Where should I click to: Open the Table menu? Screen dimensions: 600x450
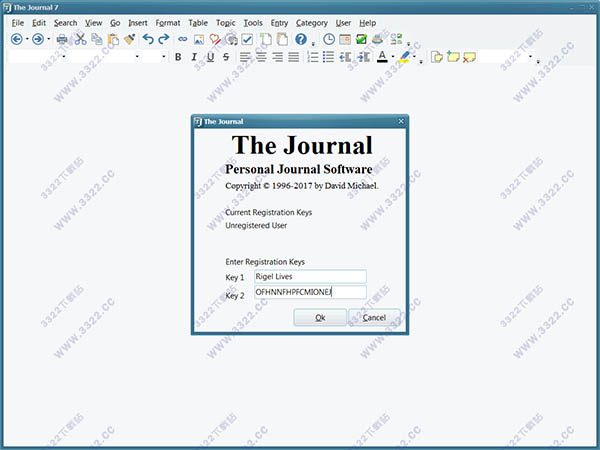tap(198, 23)
